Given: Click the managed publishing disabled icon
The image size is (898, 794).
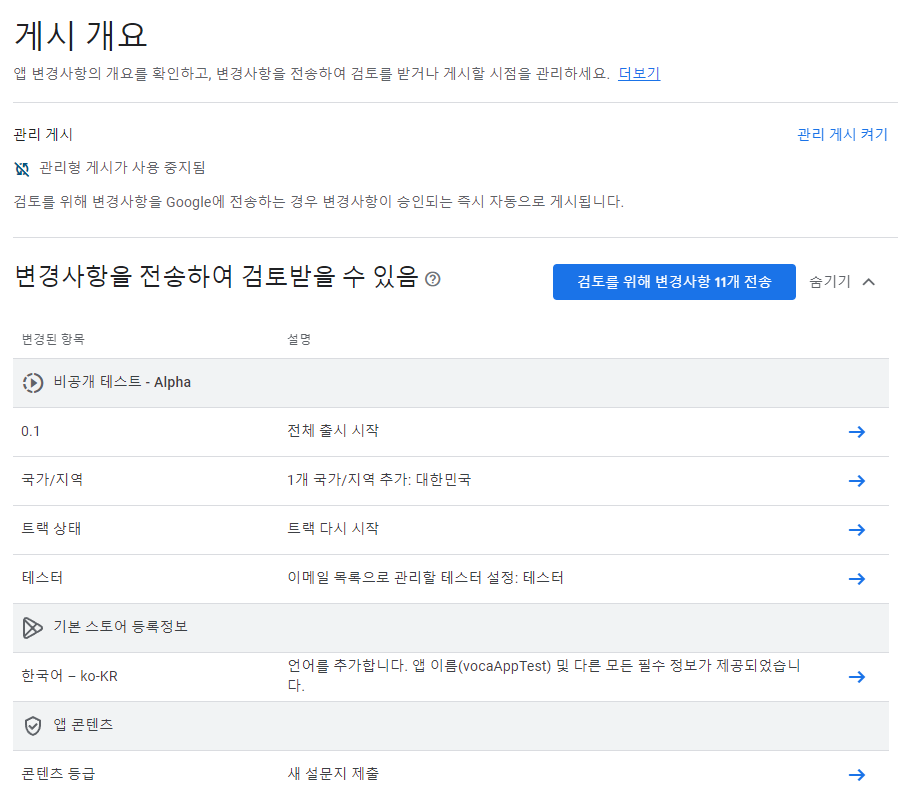Looking at the screenshot, I should (22, 168).
